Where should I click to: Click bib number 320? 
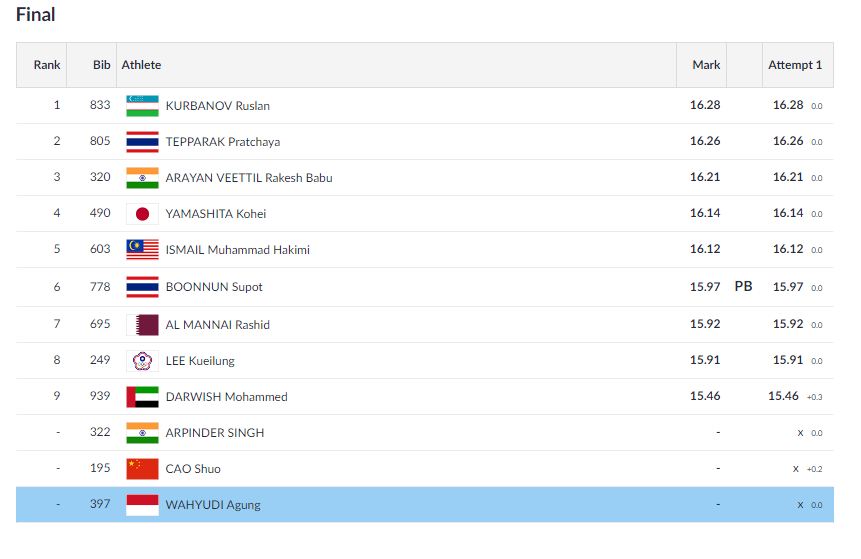coord(100,177)
